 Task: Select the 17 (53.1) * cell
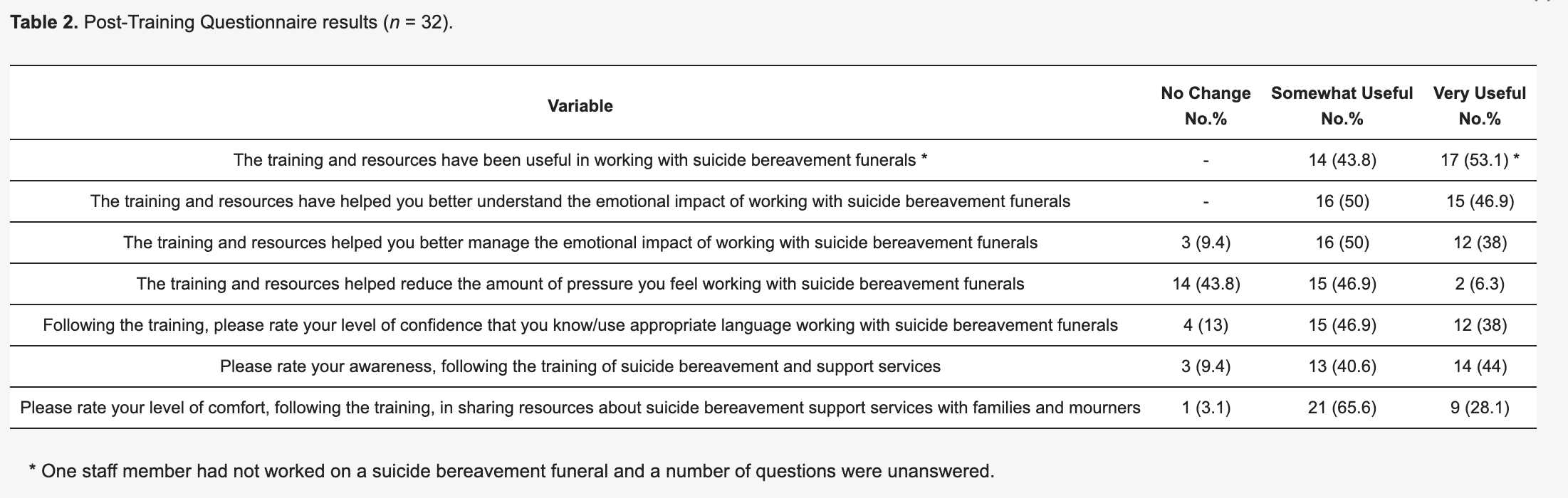[x=1480, y=160]
